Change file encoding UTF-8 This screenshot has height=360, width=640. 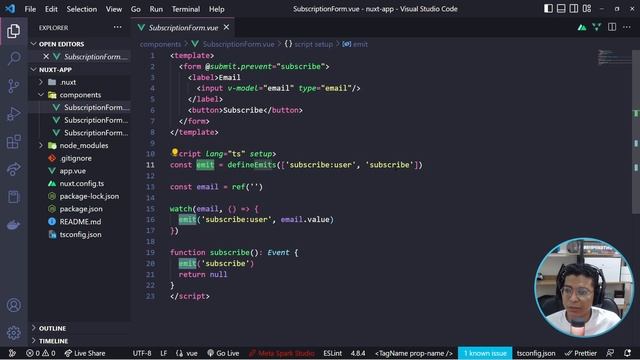(x=142, y=353)
